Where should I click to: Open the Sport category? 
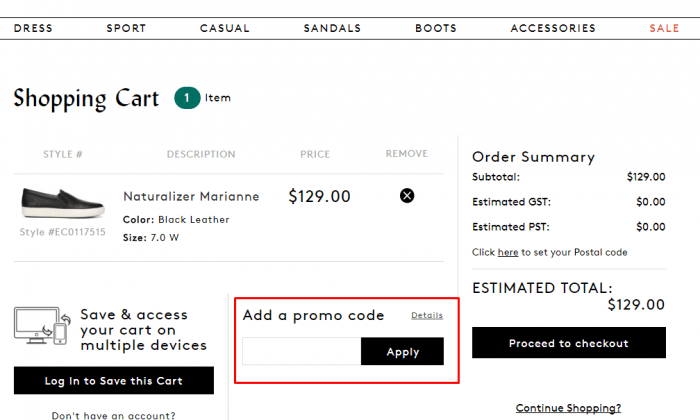[x=126, y=28]
